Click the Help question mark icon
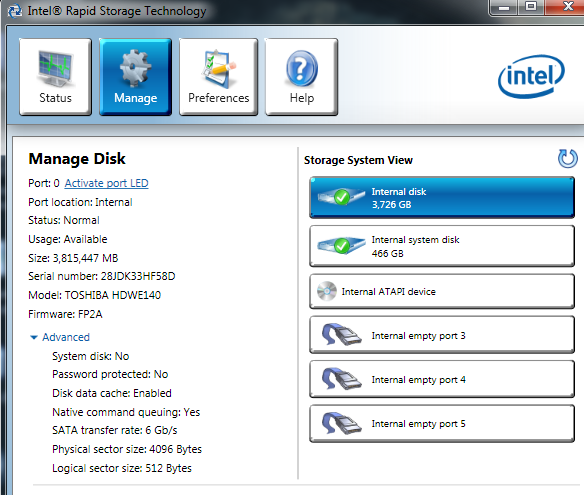The image size is (584, 495). [302, 68]
